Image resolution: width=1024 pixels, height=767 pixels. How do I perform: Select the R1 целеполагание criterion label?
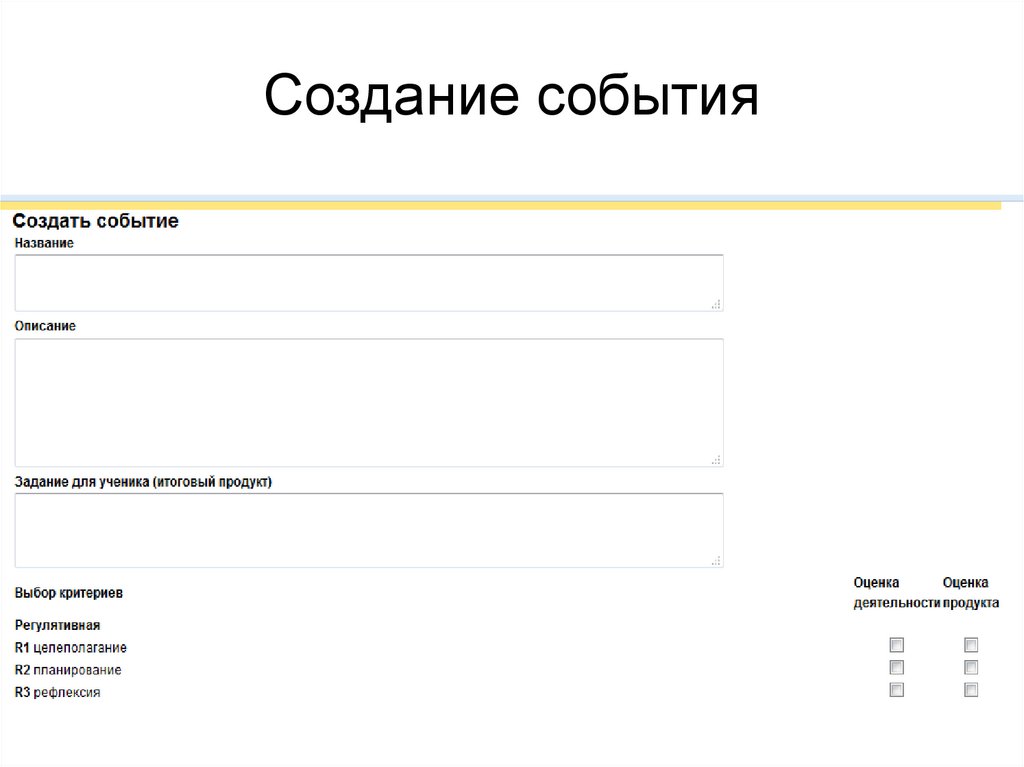point(70,646)
